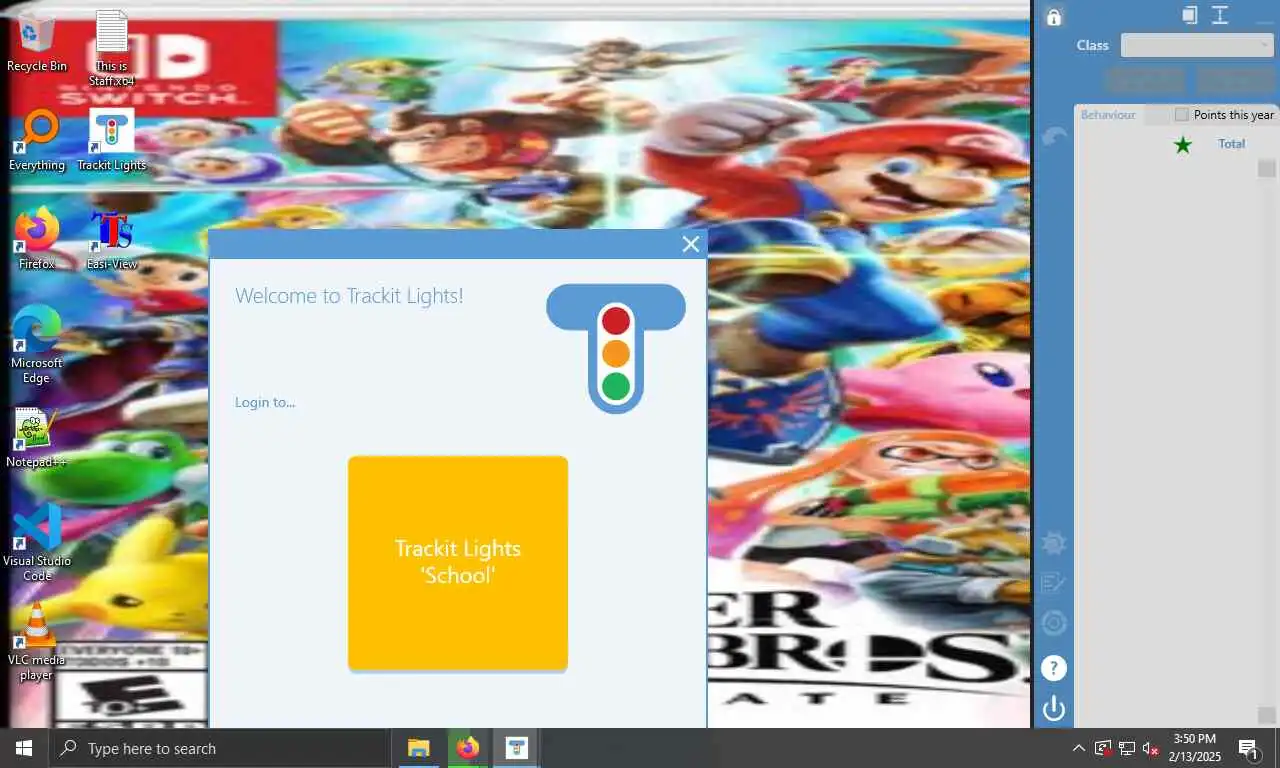
Task: Switch to the Behaviour tab
Action: point(1108,115)
